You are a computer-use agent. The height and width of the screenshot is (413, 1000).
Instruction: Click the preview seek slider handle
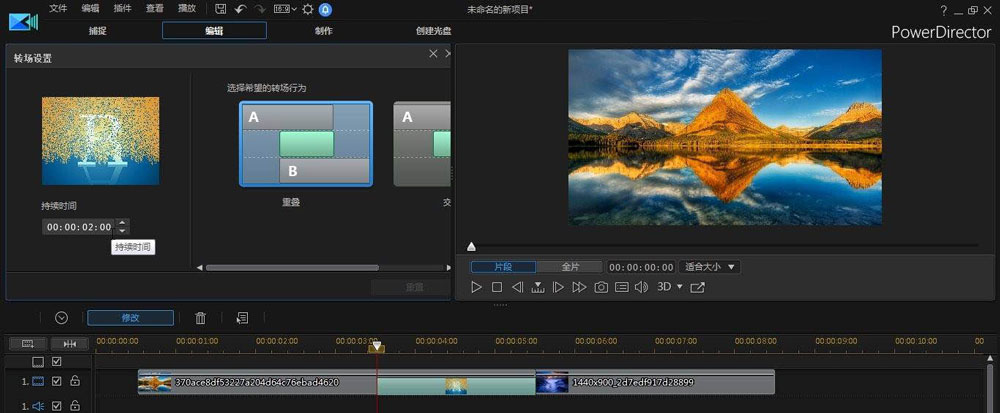point(472,246)
